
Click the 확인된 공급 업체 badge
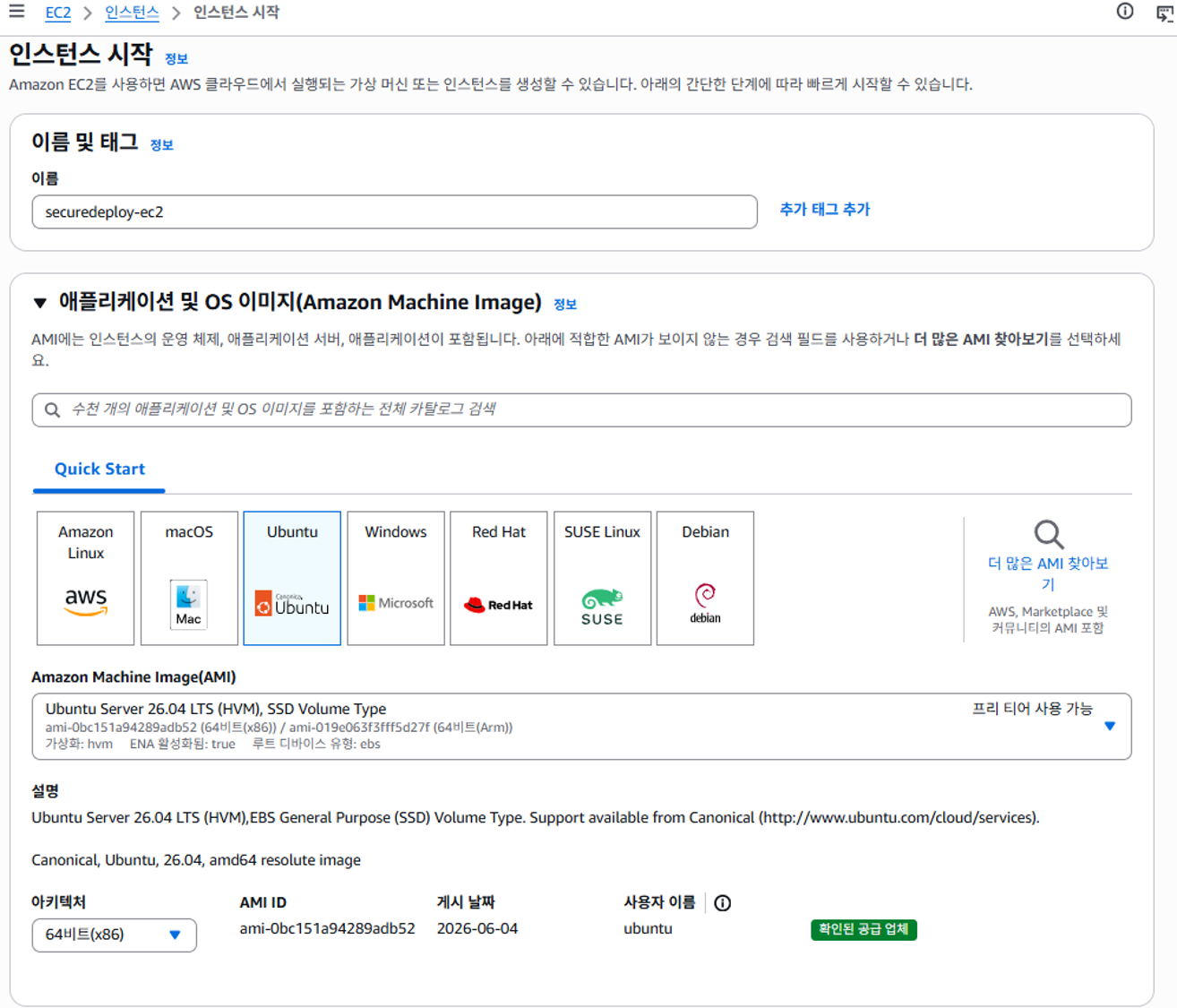pos(863,929)
